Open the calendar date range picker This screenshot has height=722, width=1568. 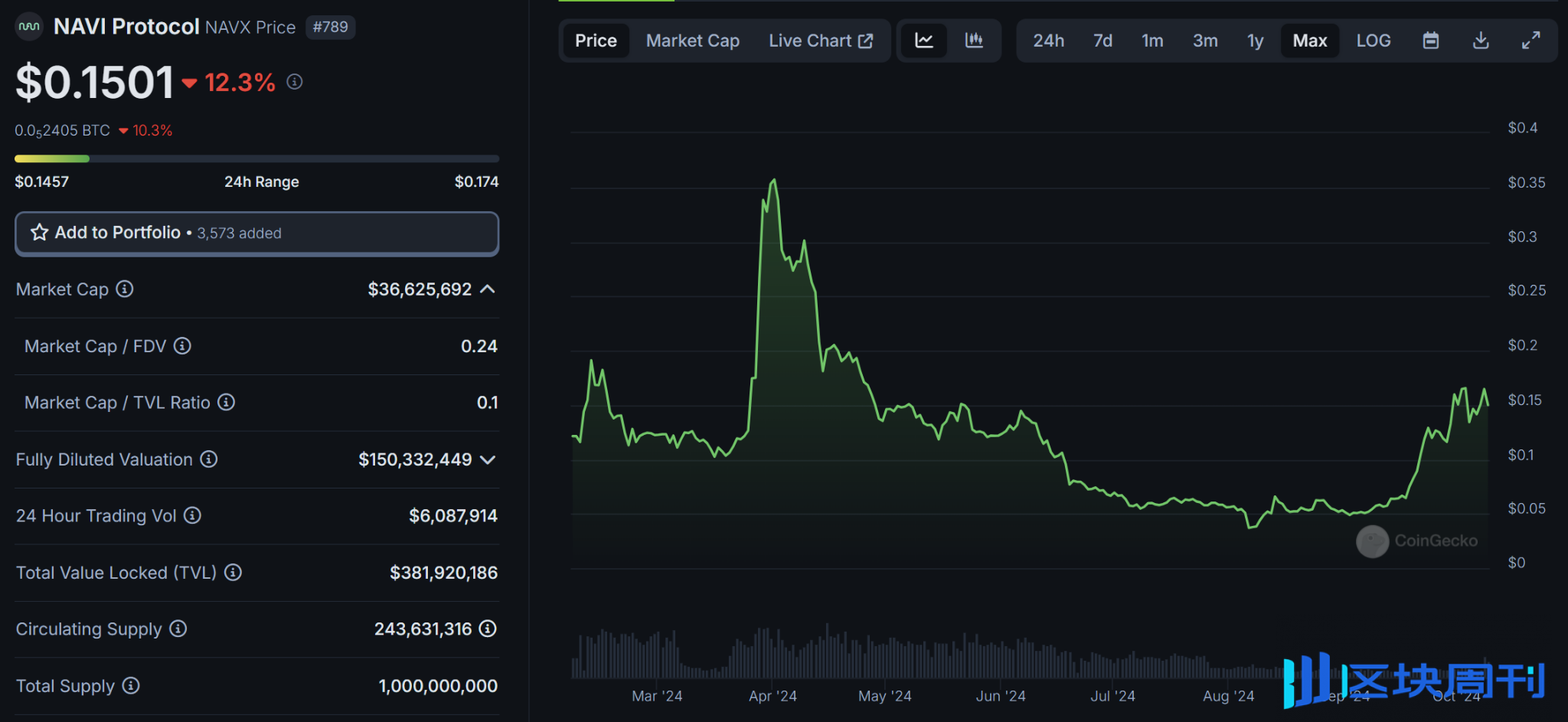coord(1431,41)
